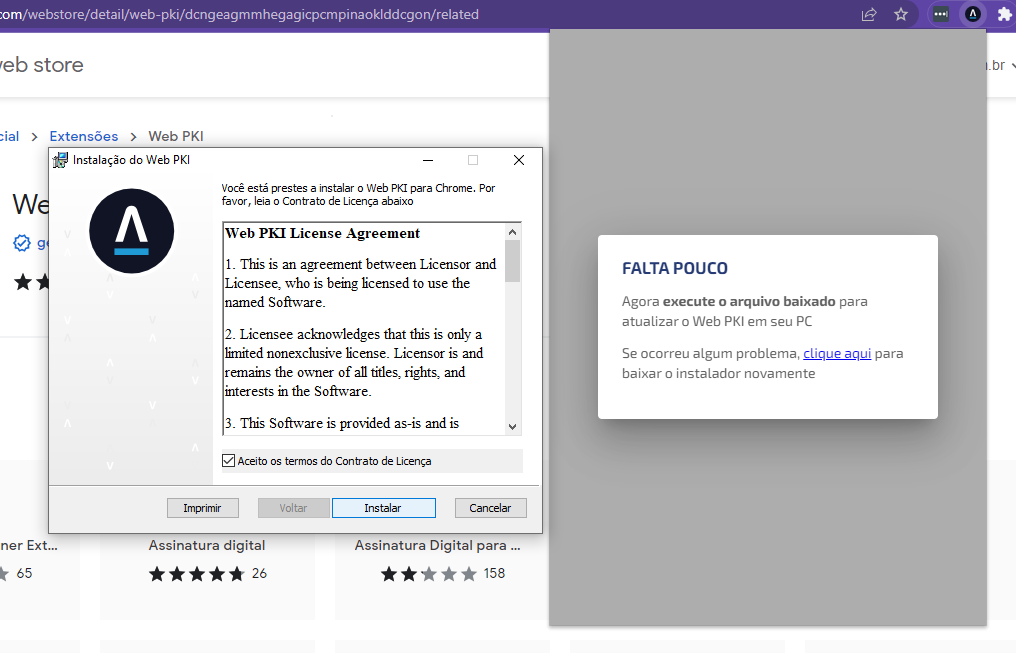Click the verified badge icon below Web PKI title
This screenshot has width=1016, height=653.
click(22, 243)
